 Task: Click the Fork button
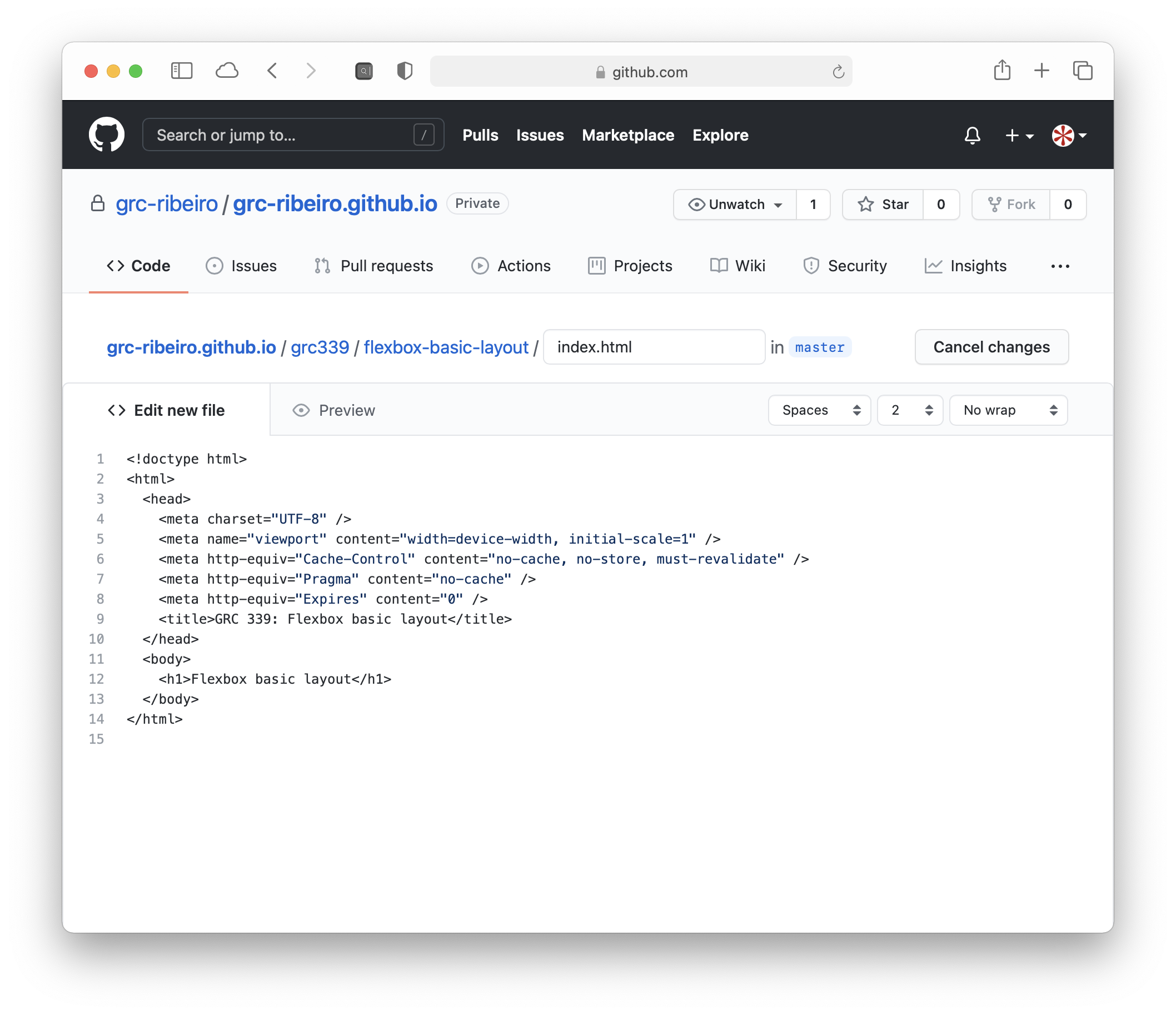1011,205
